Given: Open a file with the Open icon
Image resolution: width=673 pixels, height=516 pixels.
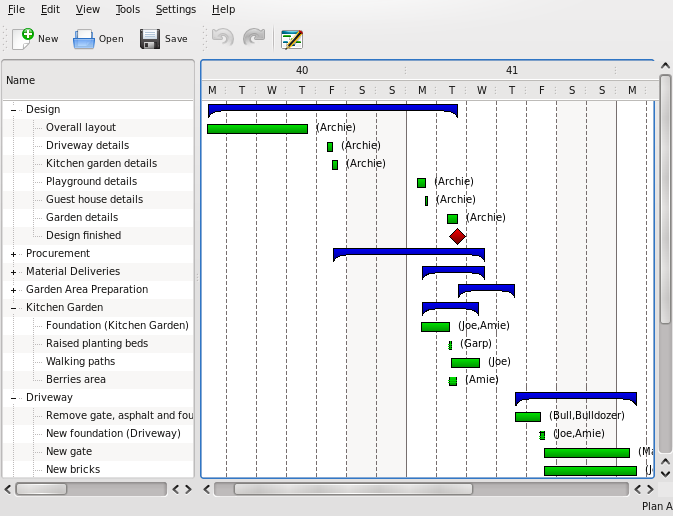Looking at the screenshot, I should tap(84, 39).
